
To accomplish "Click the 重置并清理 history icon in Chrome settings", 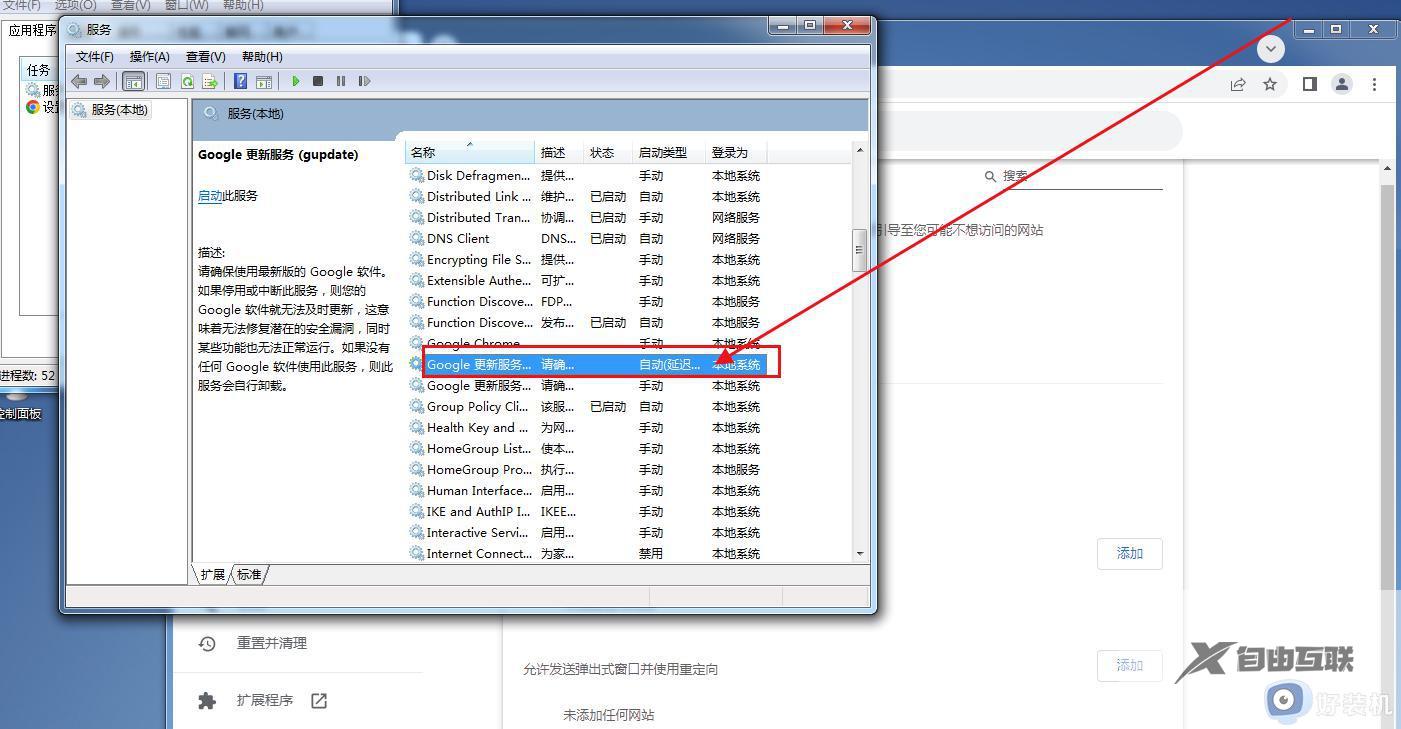I will click(x=207, y=644).
